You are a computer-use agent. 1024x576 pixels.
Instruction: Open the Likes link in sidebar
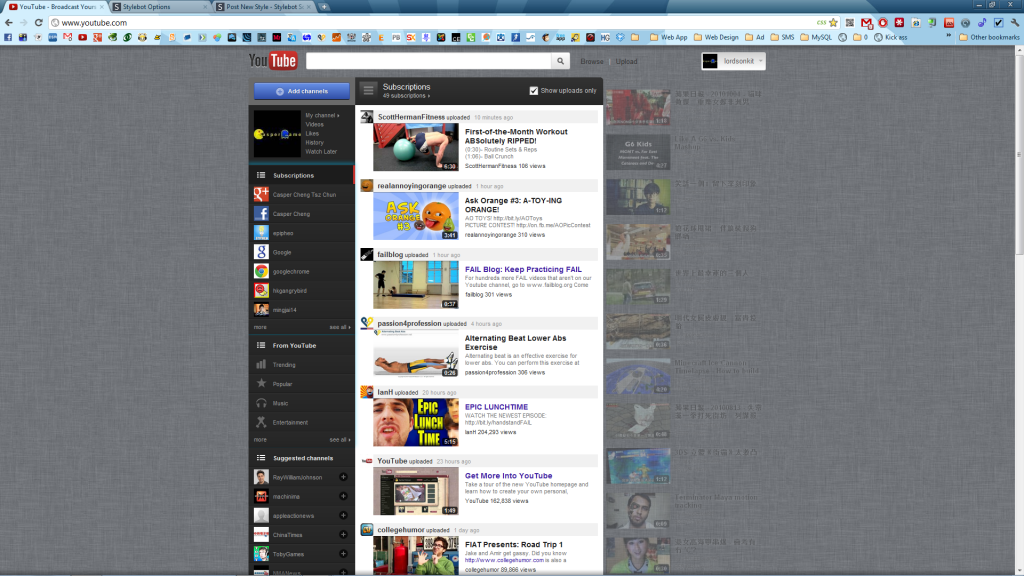click(x=312, y=133)
